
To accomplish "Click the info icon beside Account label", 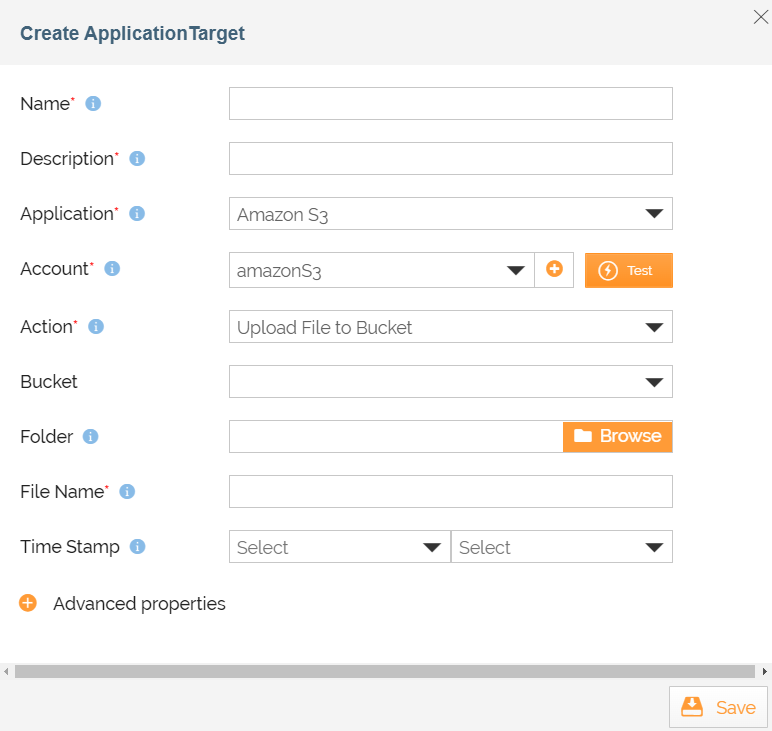I will pyautogui.click(x=112, y=269).
